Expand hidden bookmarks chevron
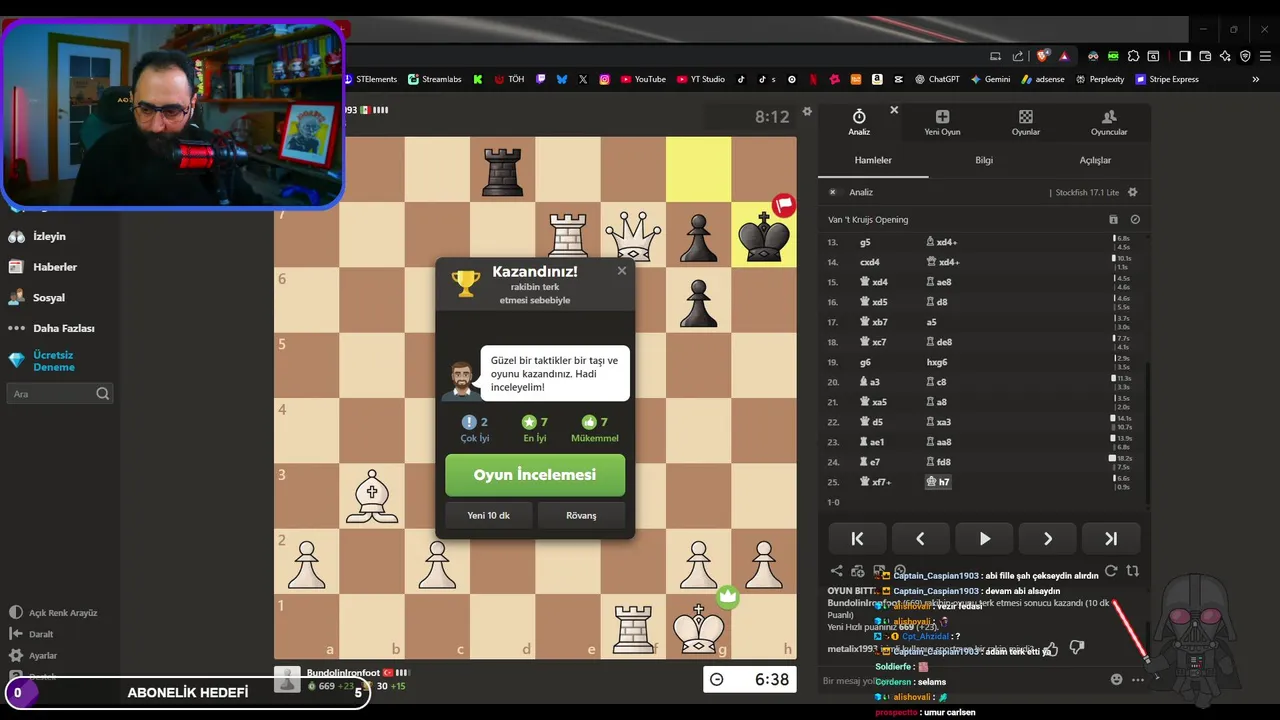This screenshot has height=720, width=1280. (x=1256, y=79)
